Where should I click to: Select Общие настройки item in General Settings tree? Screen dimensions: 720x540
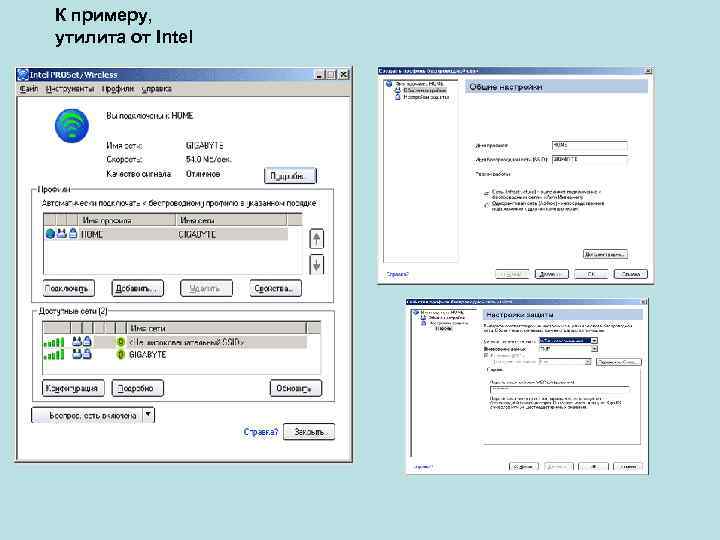pyautogui.click(x=424, y=90)
